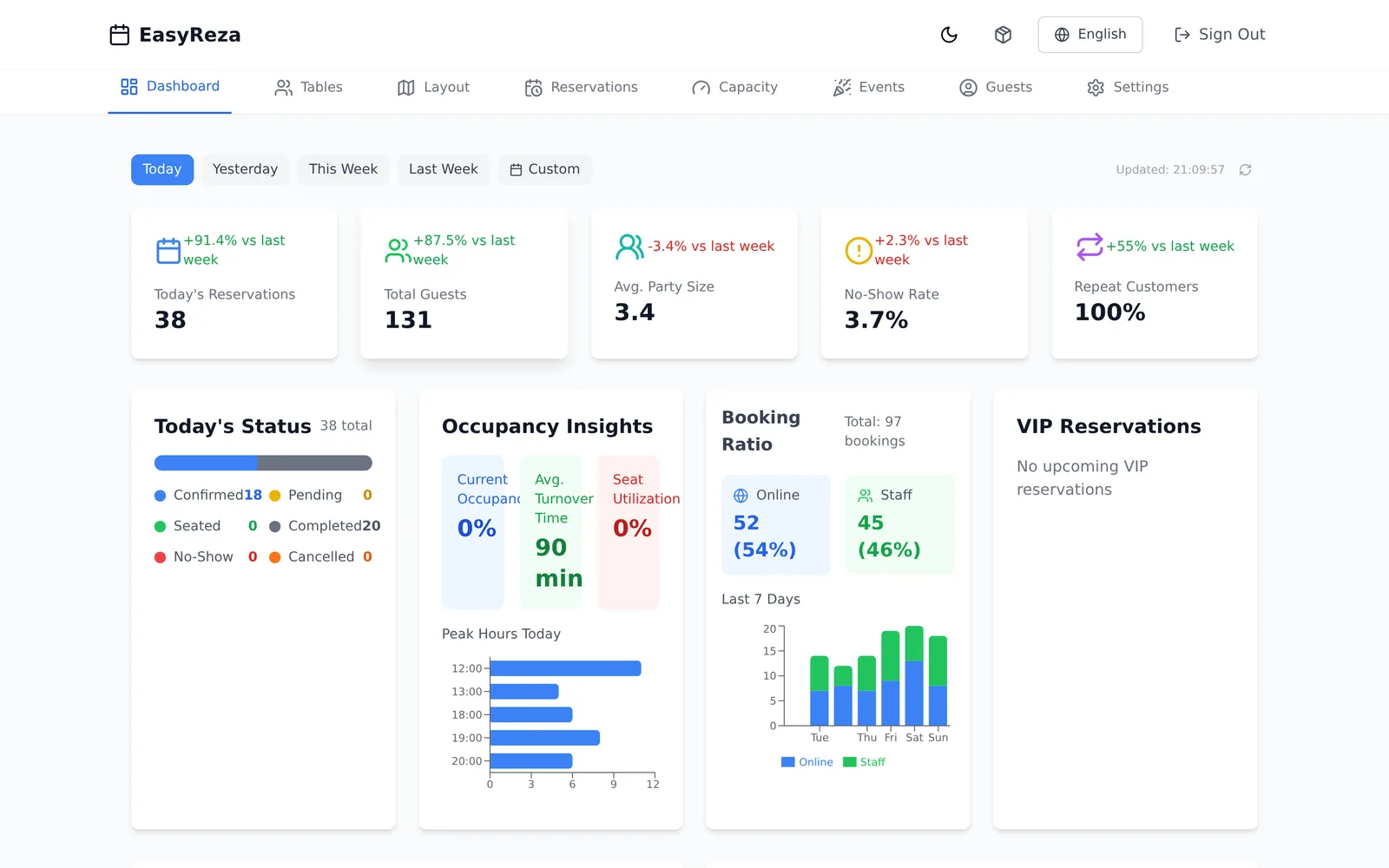Click the Today's Reservations value 38

[170, 320]
